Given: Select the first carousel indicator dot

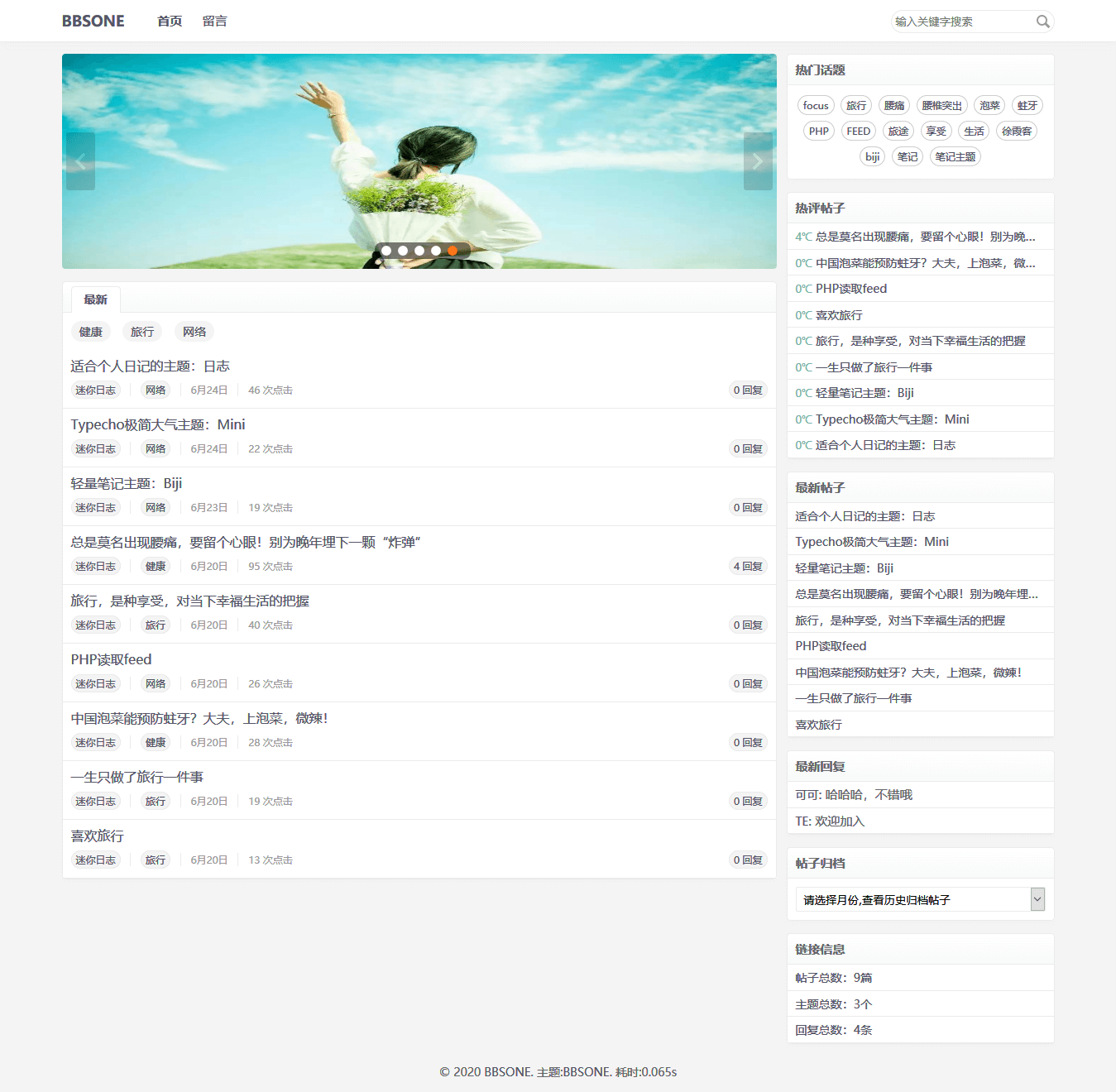Looking at the screenshot, I should click(x=386, y=251).
